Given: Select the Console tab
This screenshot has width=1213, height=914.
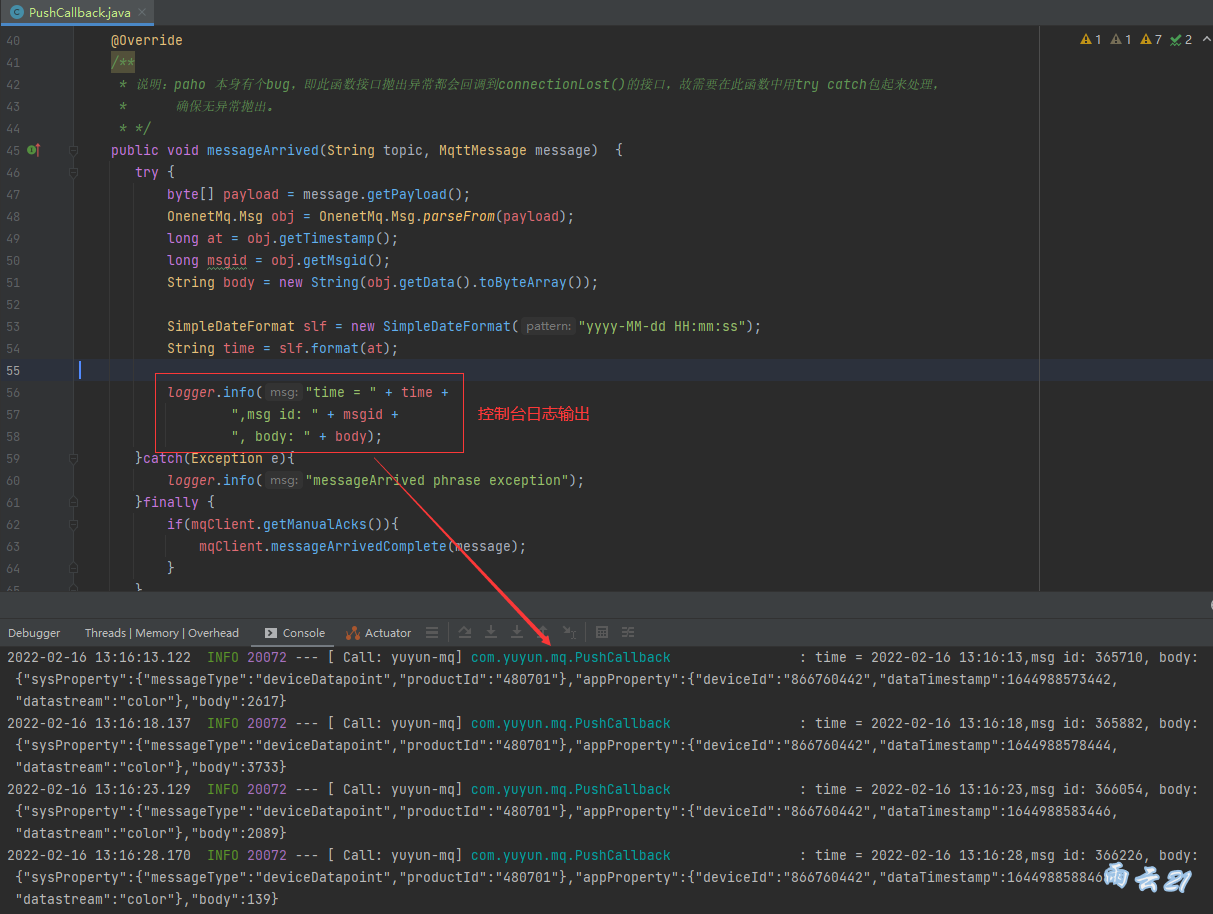Looking at the screenshot, I should 295,633.
